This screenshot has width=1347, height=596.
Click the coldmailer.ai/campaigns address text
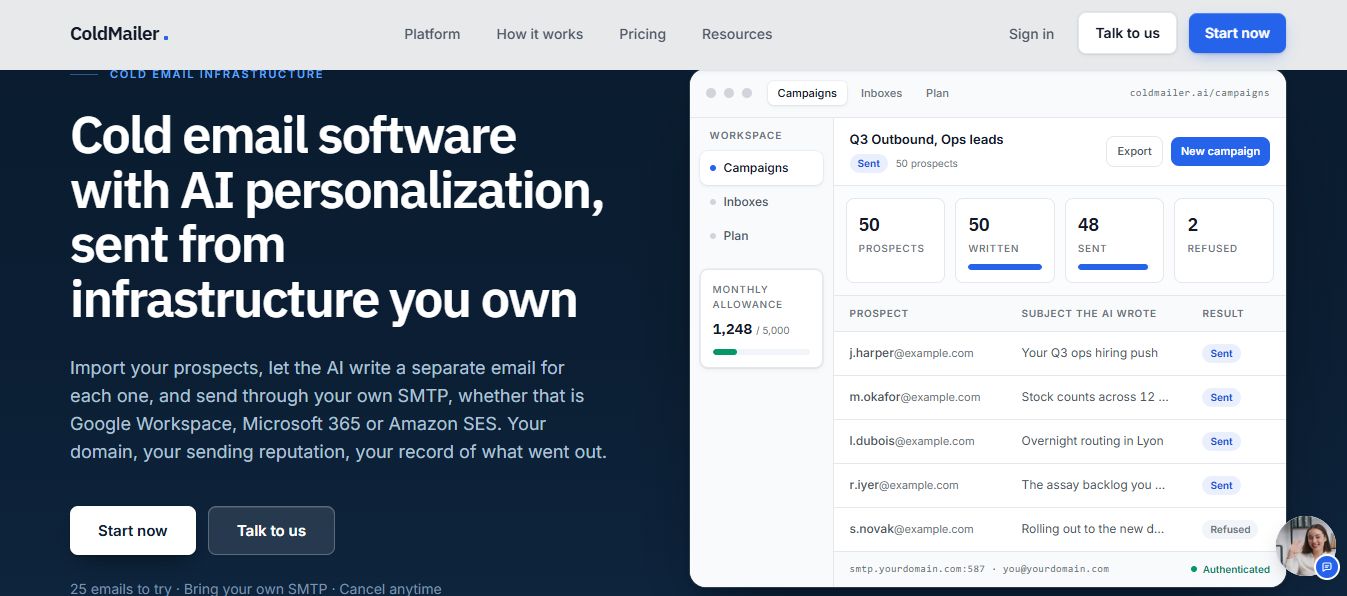point(1200,93)
